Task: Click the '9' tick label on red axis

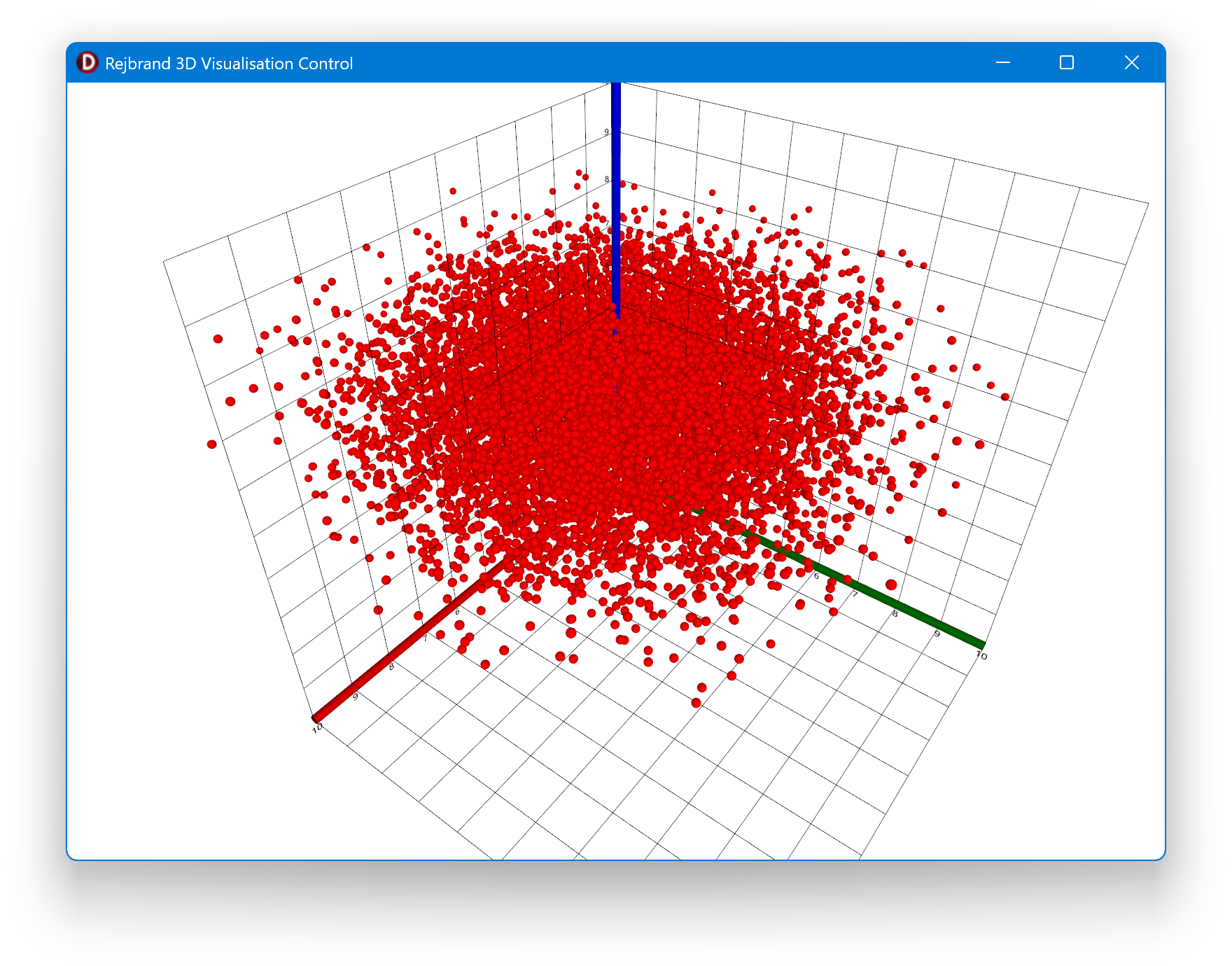Action: [355, 696]
